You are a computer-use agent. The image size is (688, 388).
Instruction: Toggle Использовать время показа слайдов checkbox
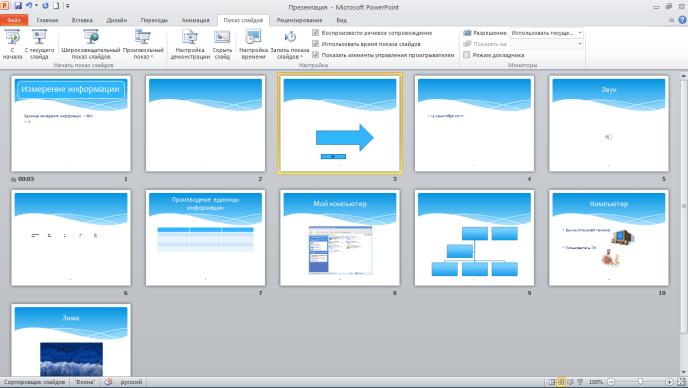315,43
